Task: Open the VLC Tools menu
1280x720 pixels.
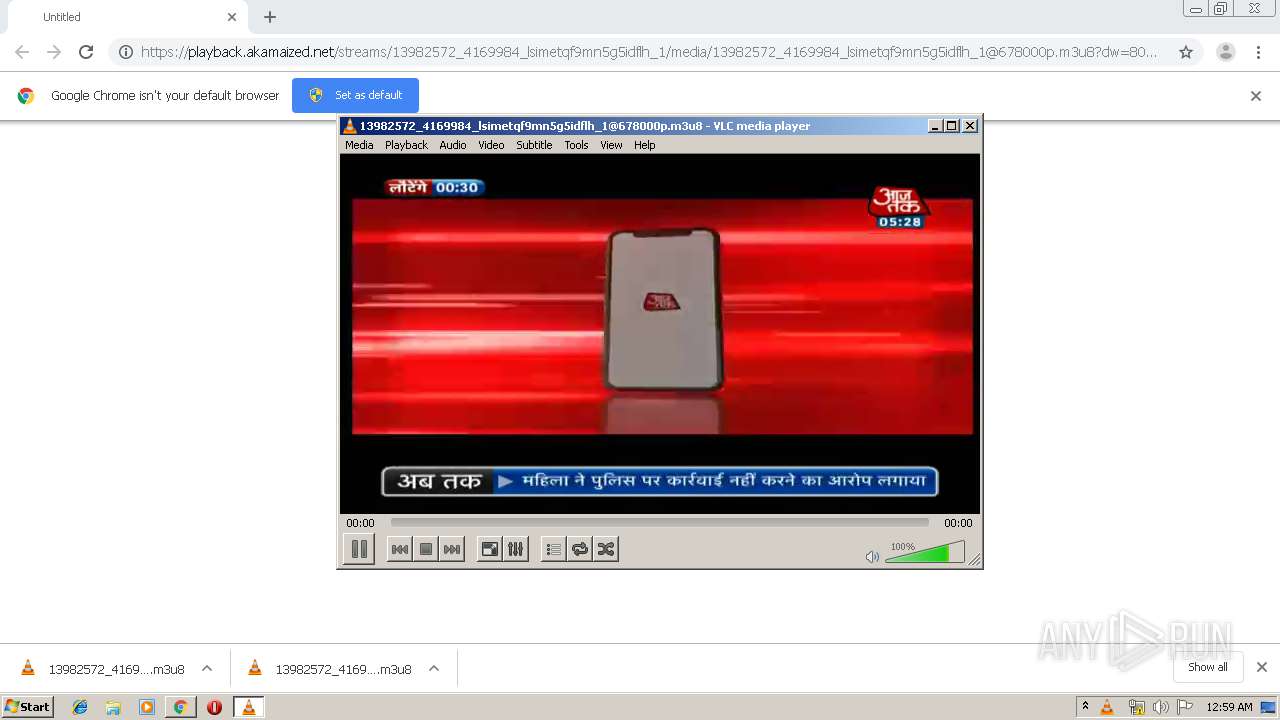Action: click(x=576, y=145)
